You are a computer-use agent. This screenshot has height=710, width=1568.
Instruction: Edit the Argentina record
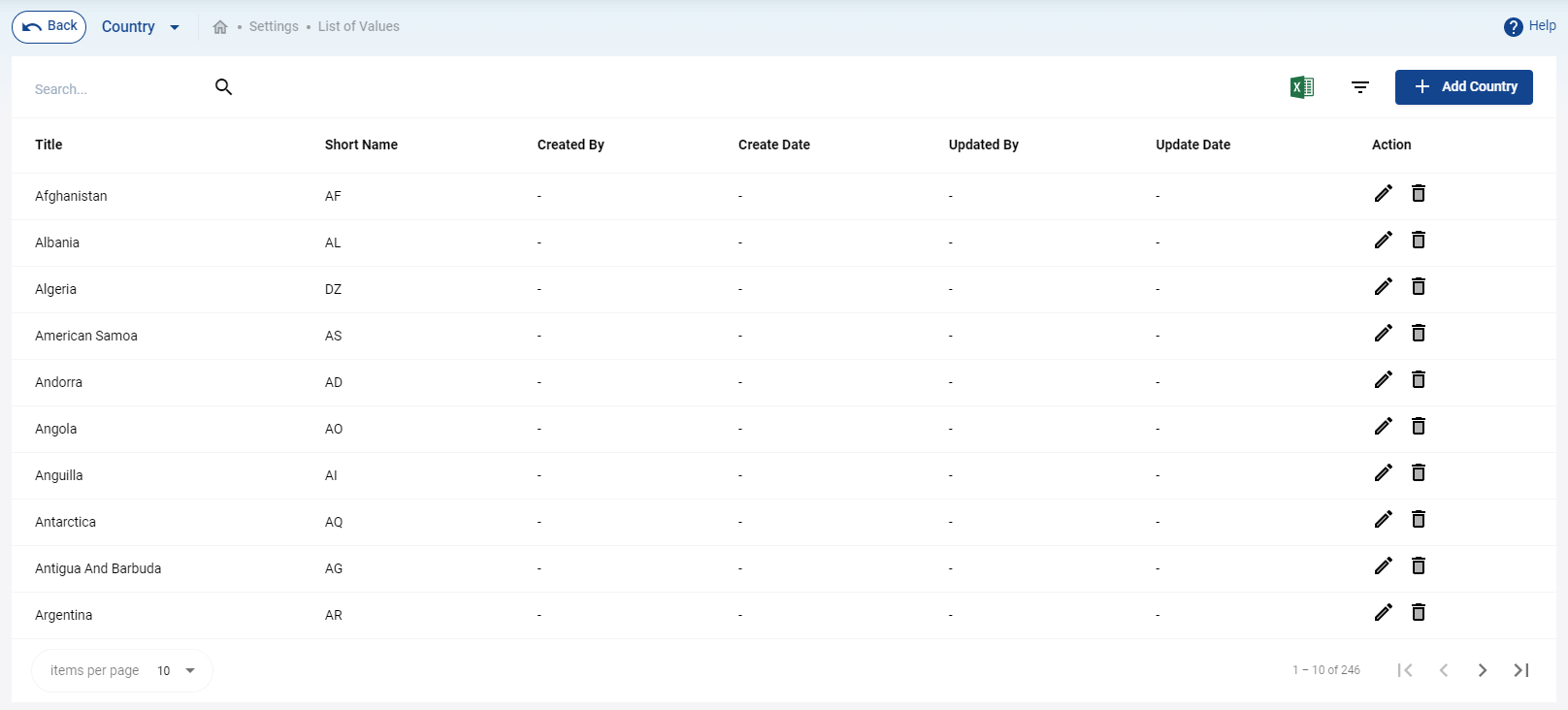point(1384,612)
